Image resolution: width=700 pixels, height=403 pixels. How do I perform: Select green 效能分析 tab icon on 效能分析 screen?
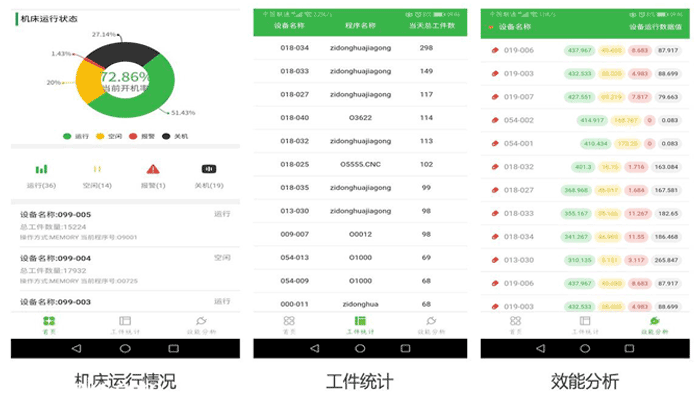[x=654, y=321]
